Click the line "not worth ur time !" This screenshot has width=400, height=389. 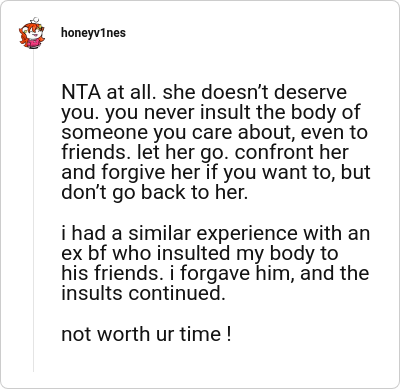pyautogui.click(x=146, y=334)
